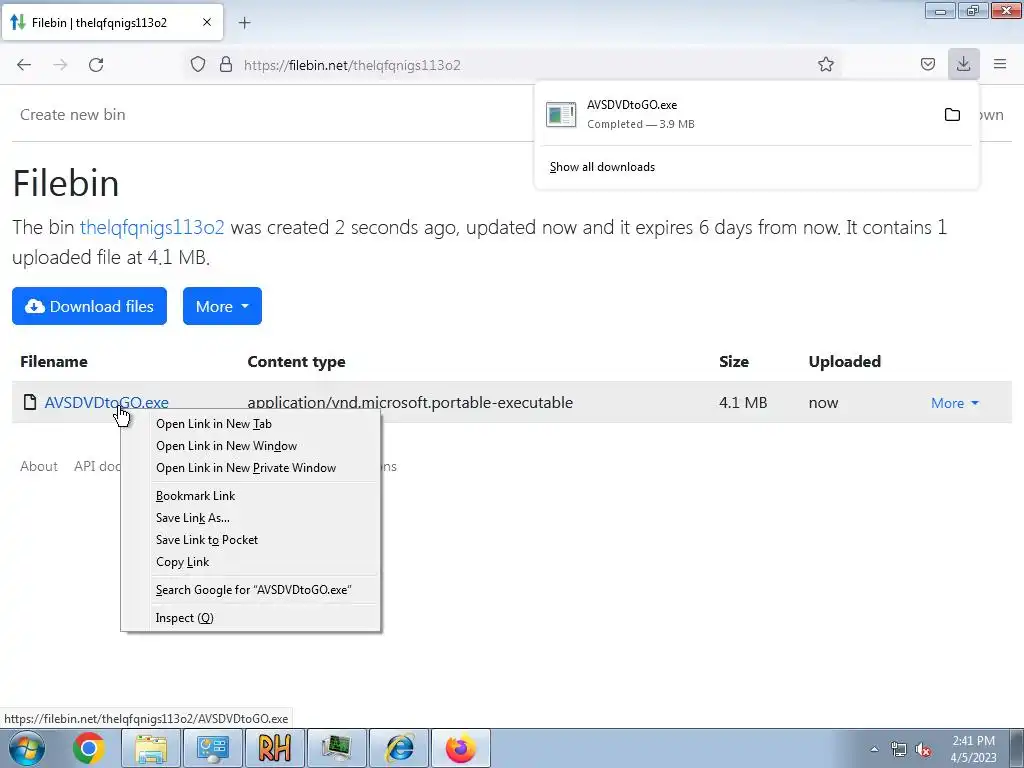Show hidden system tray icons
Image resolution: width=1024 pixels, height=768 pixels.
874,749
